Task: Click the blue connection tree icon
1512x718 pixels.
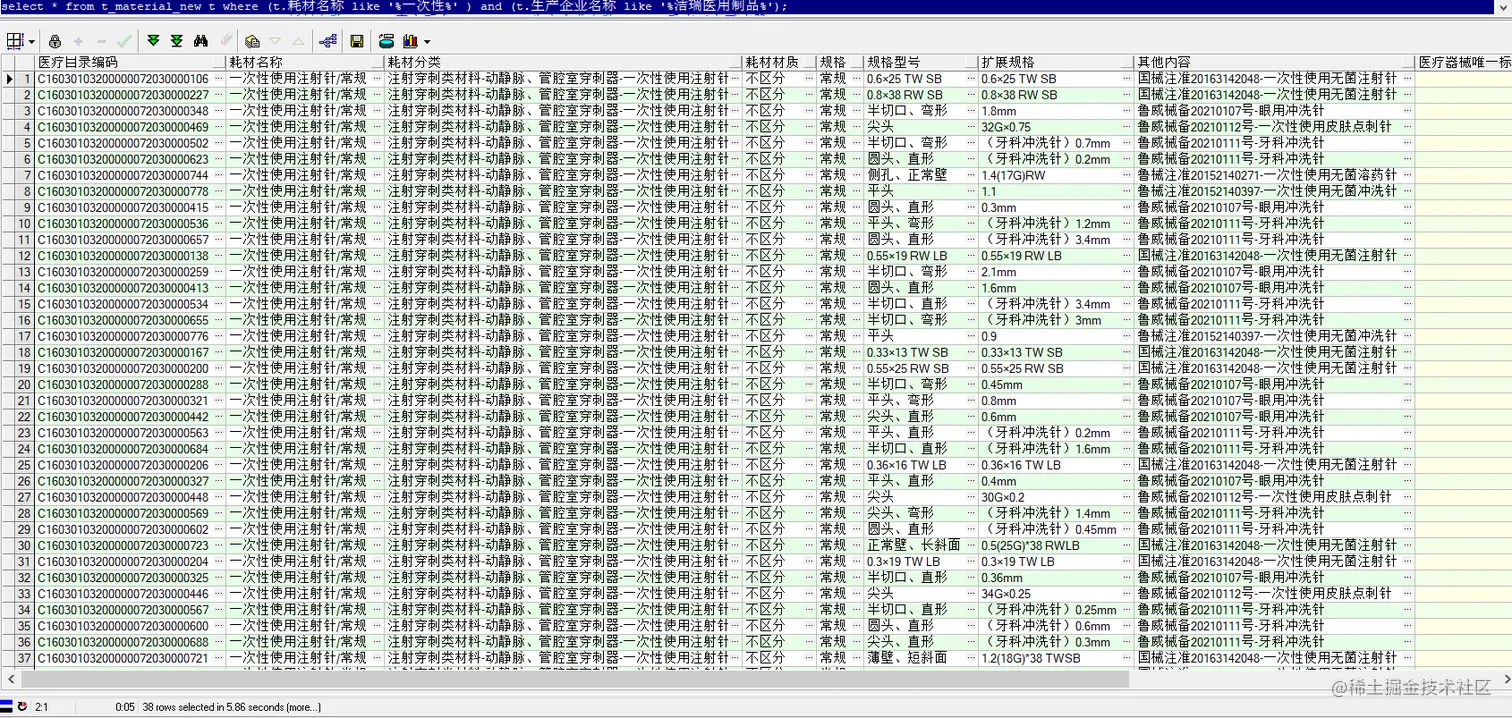Action: tap(327, 41)
